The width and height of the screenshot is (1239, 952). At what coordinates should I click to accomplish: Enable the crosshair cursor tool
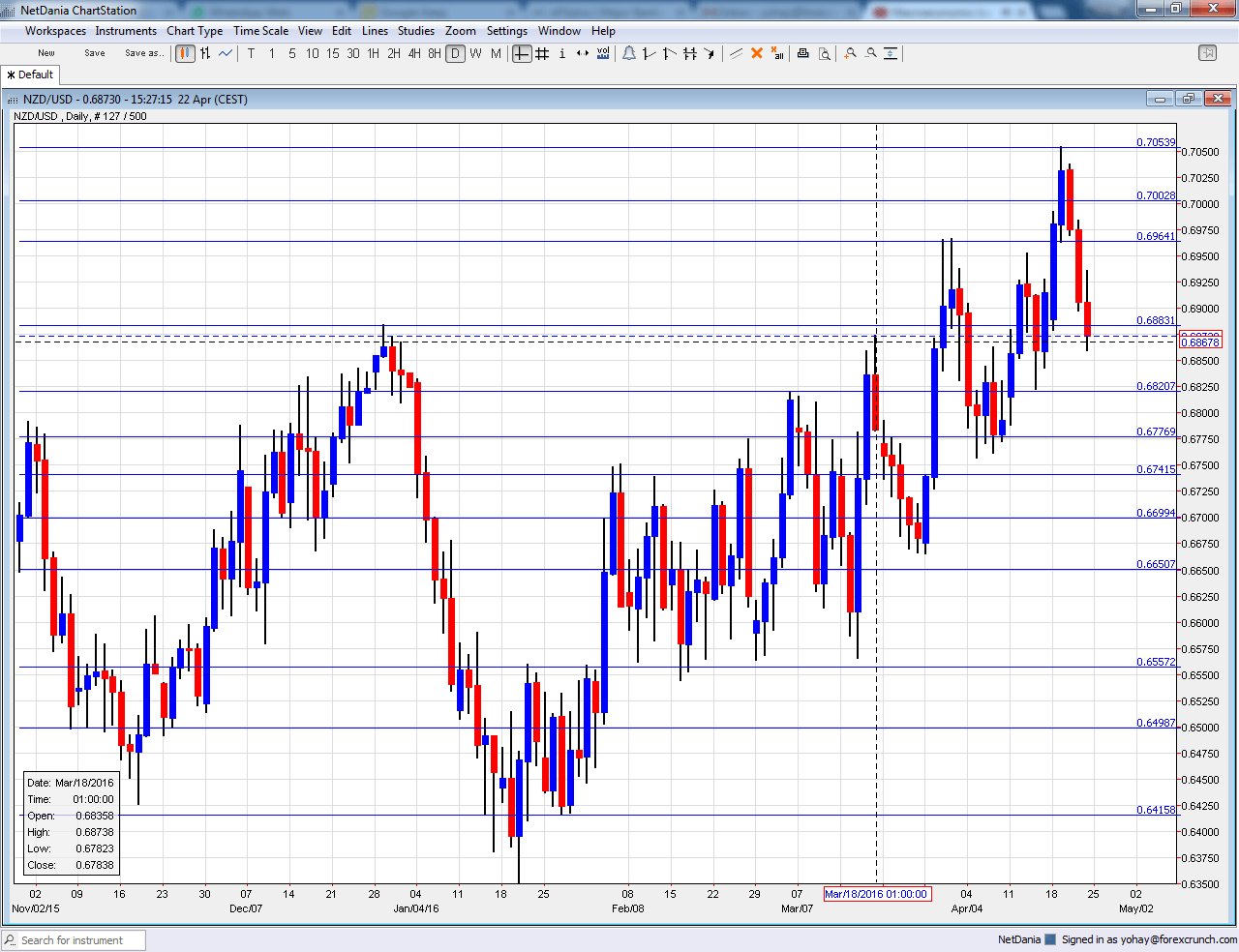tap(521, 54)
